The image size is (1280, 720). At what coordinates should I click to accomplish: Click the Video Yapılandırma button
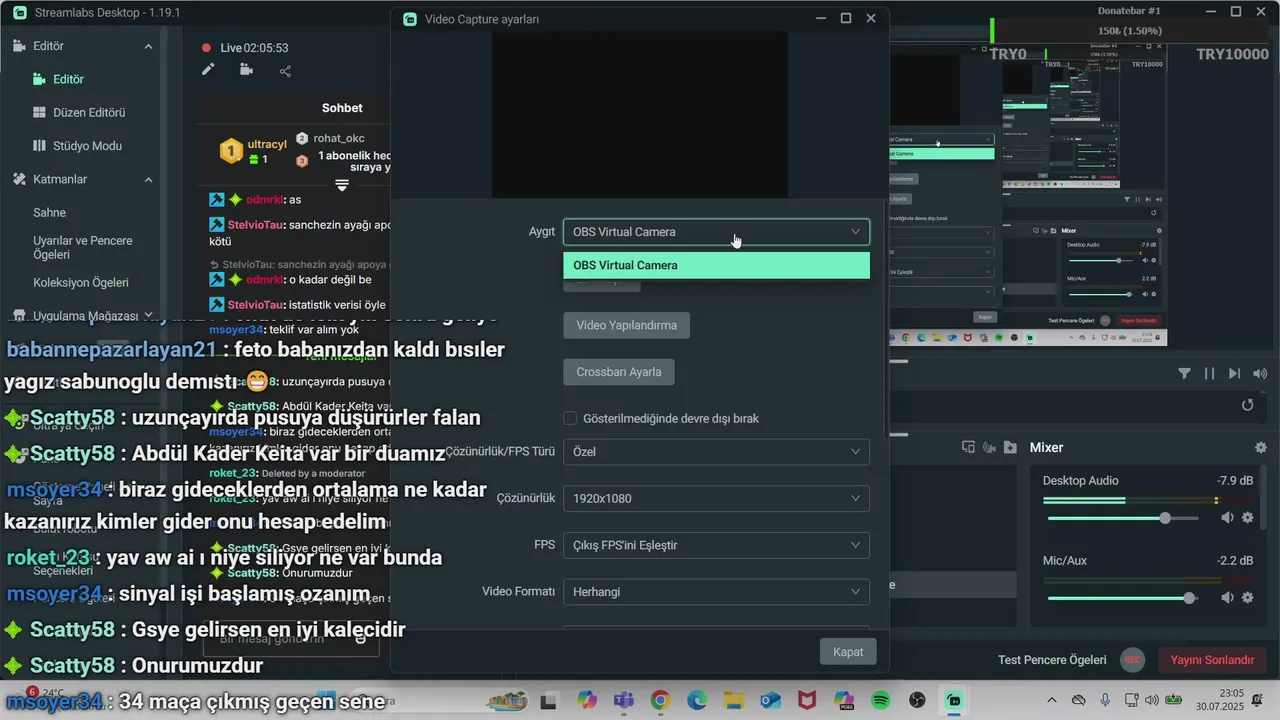coord(626,325)
